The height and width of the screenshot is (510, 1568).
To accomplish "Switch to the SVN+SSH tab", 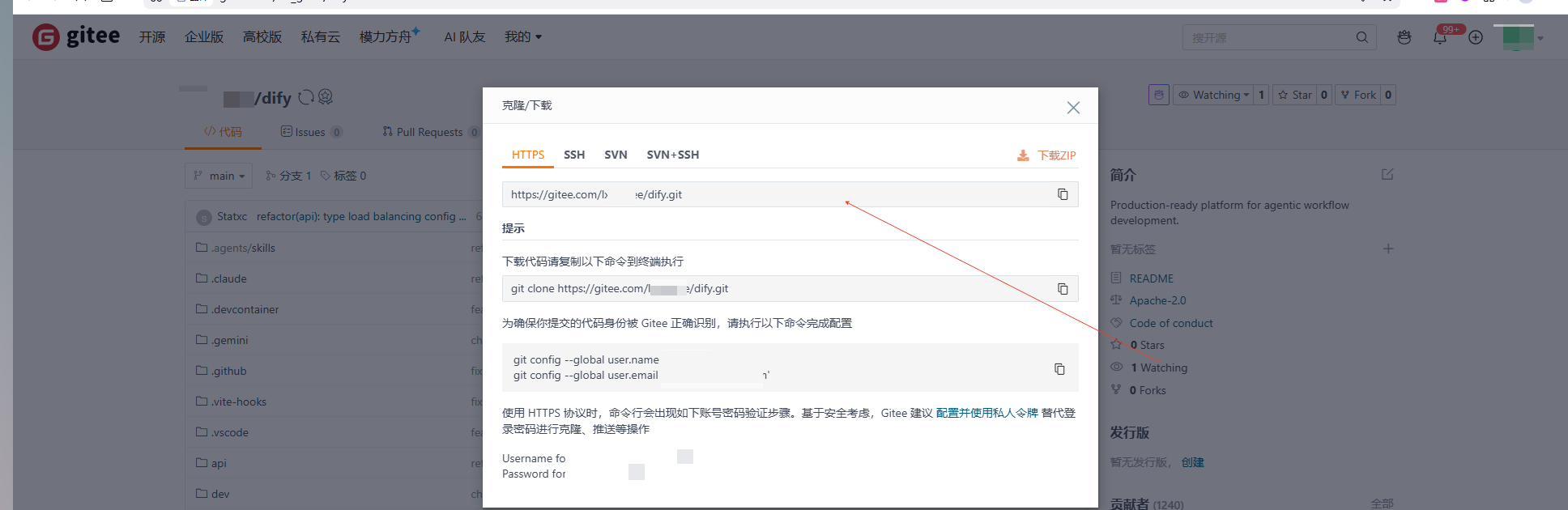I will (673, 155).
